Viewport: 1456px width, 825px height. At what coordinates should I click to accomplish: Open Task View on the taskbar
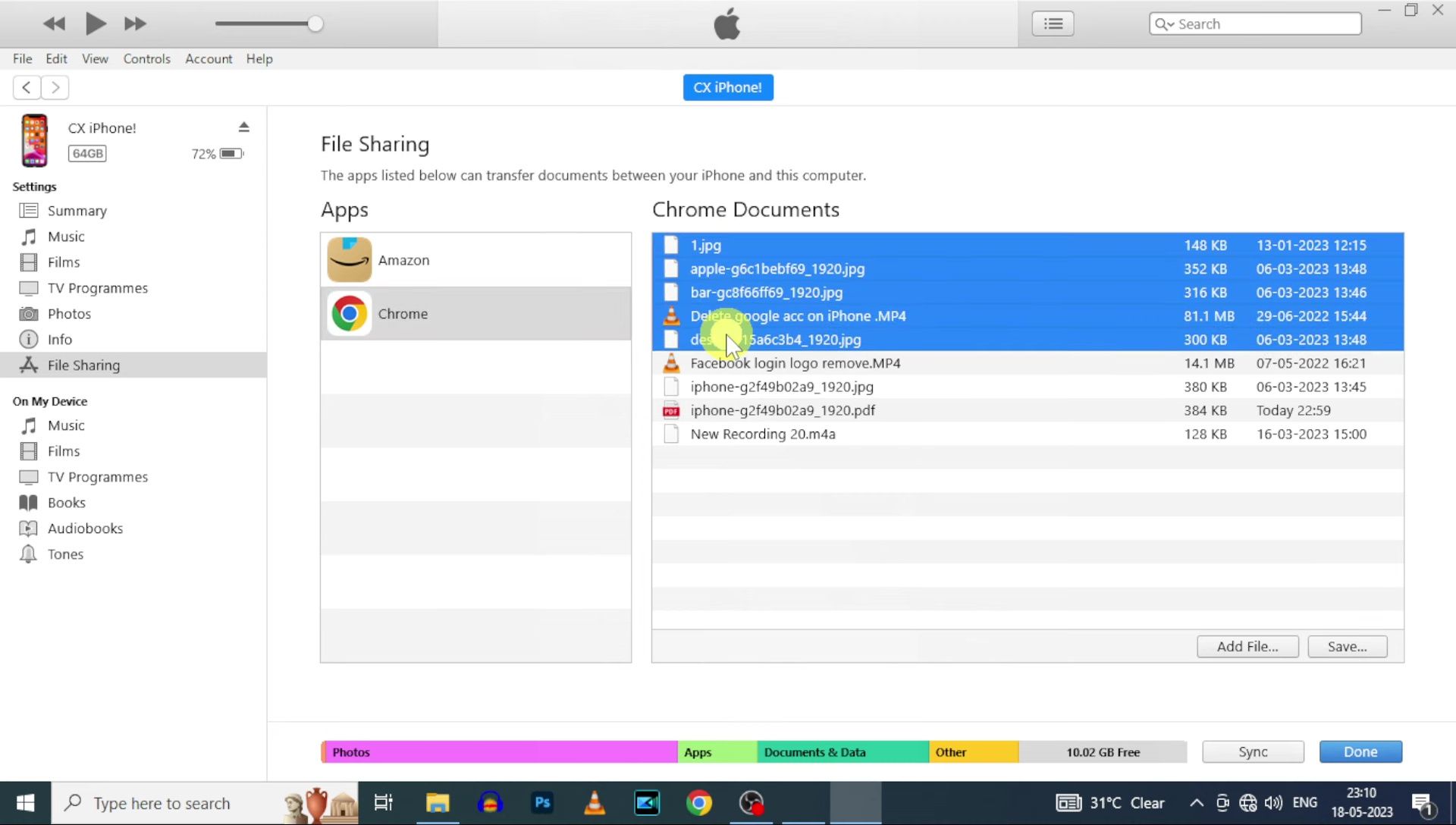tap(384, 803)
